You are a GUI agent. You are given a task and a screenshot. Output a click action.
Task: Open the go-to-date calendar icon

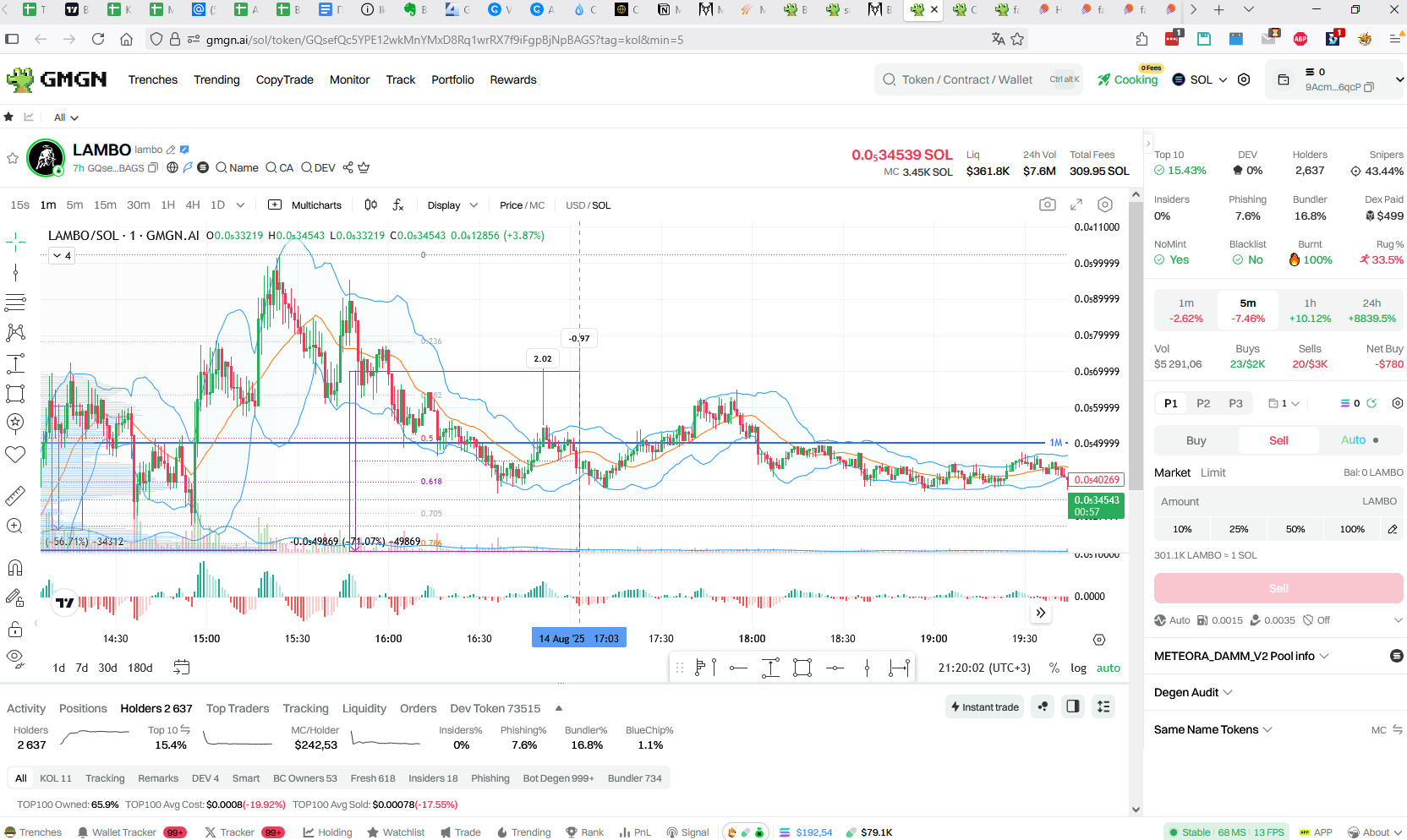coord(181,668)
